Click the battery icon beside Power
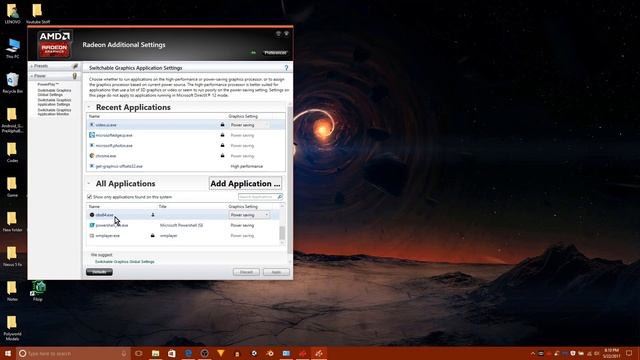 pyautogui.click(x=75, y=76)
